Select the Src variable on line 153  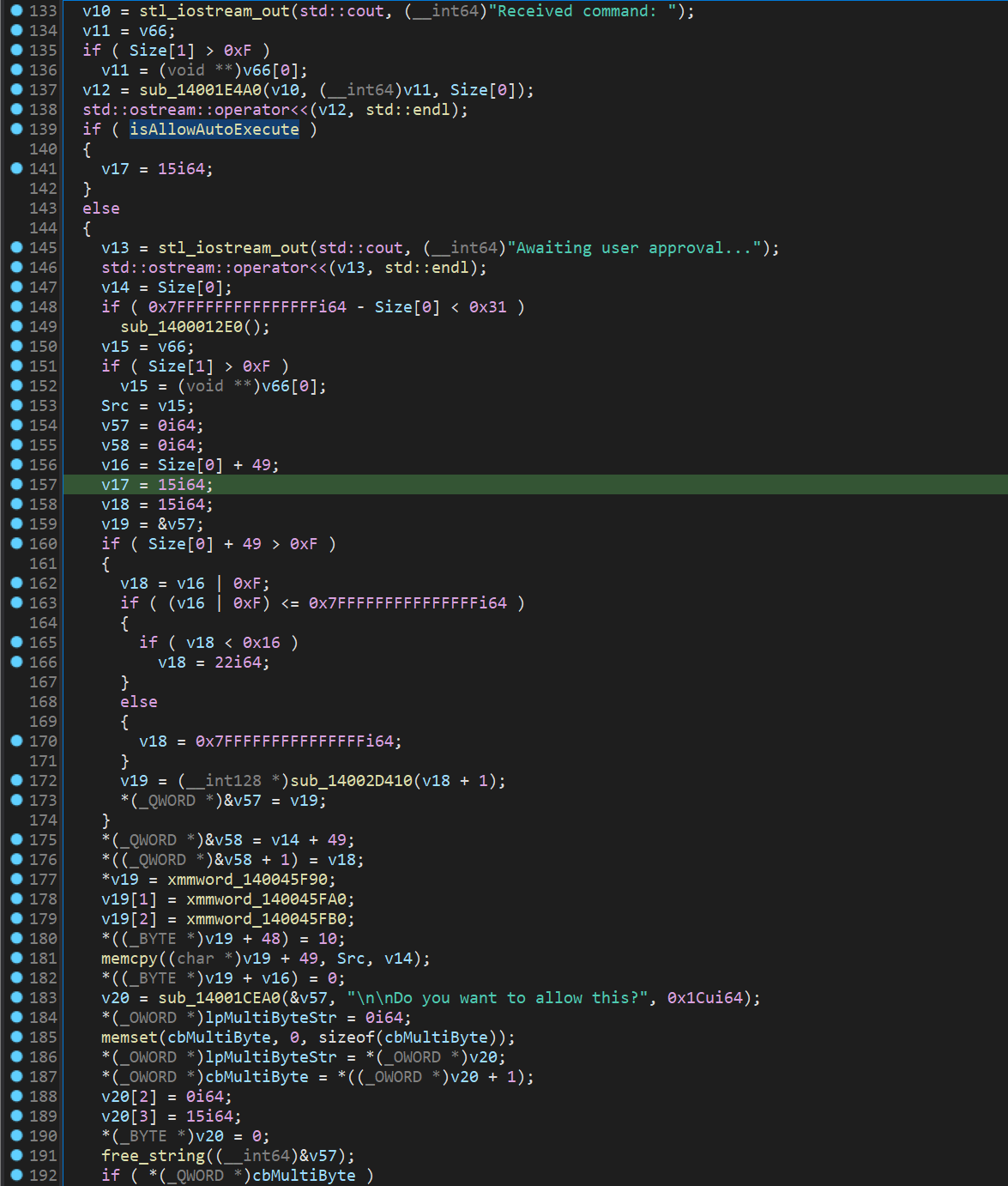pyautogui.click(x=115, y=405)
